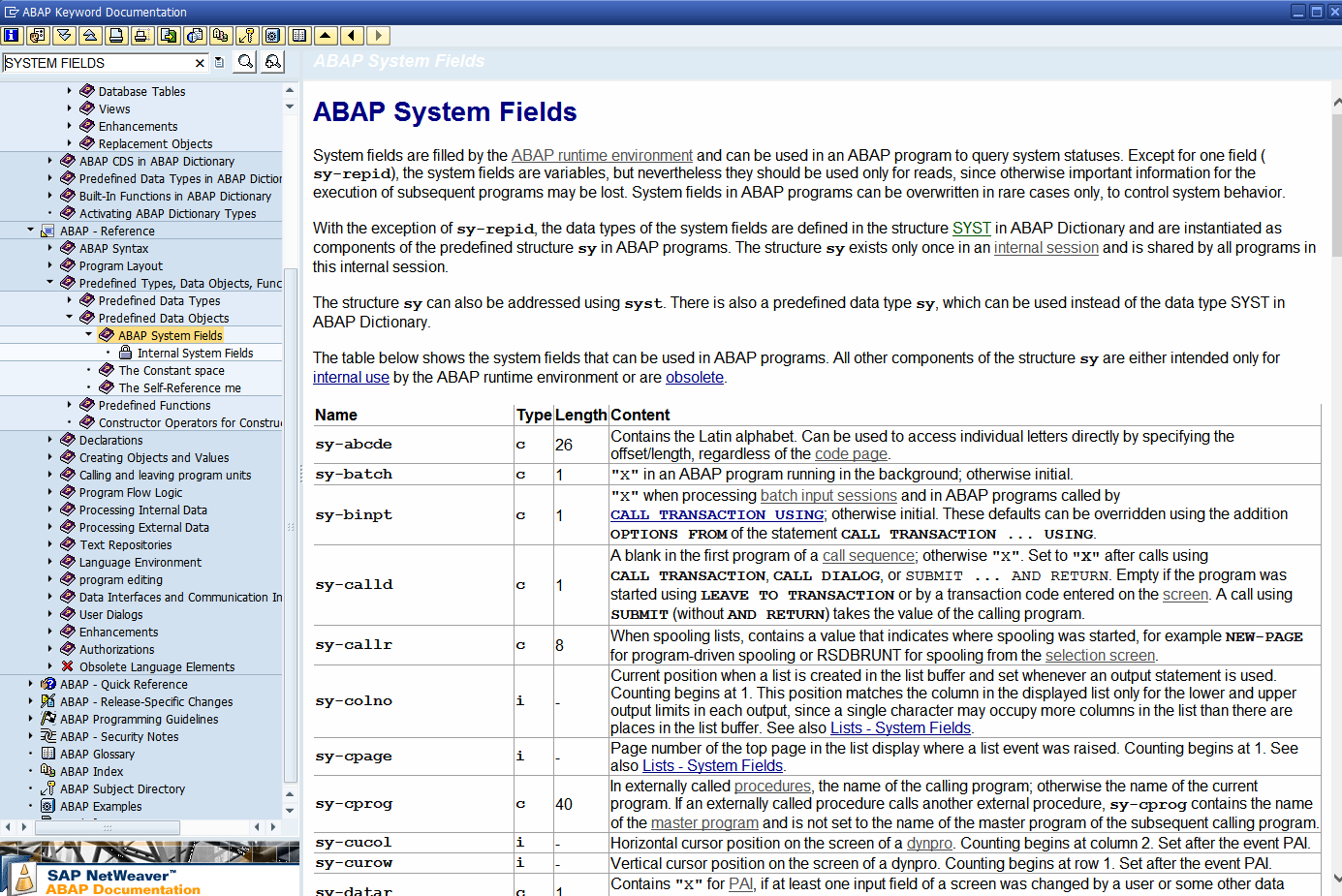Click the tree panel horizontal scrollbar thumb
The width and height of the screenshot is (1342, 896).
108,827
